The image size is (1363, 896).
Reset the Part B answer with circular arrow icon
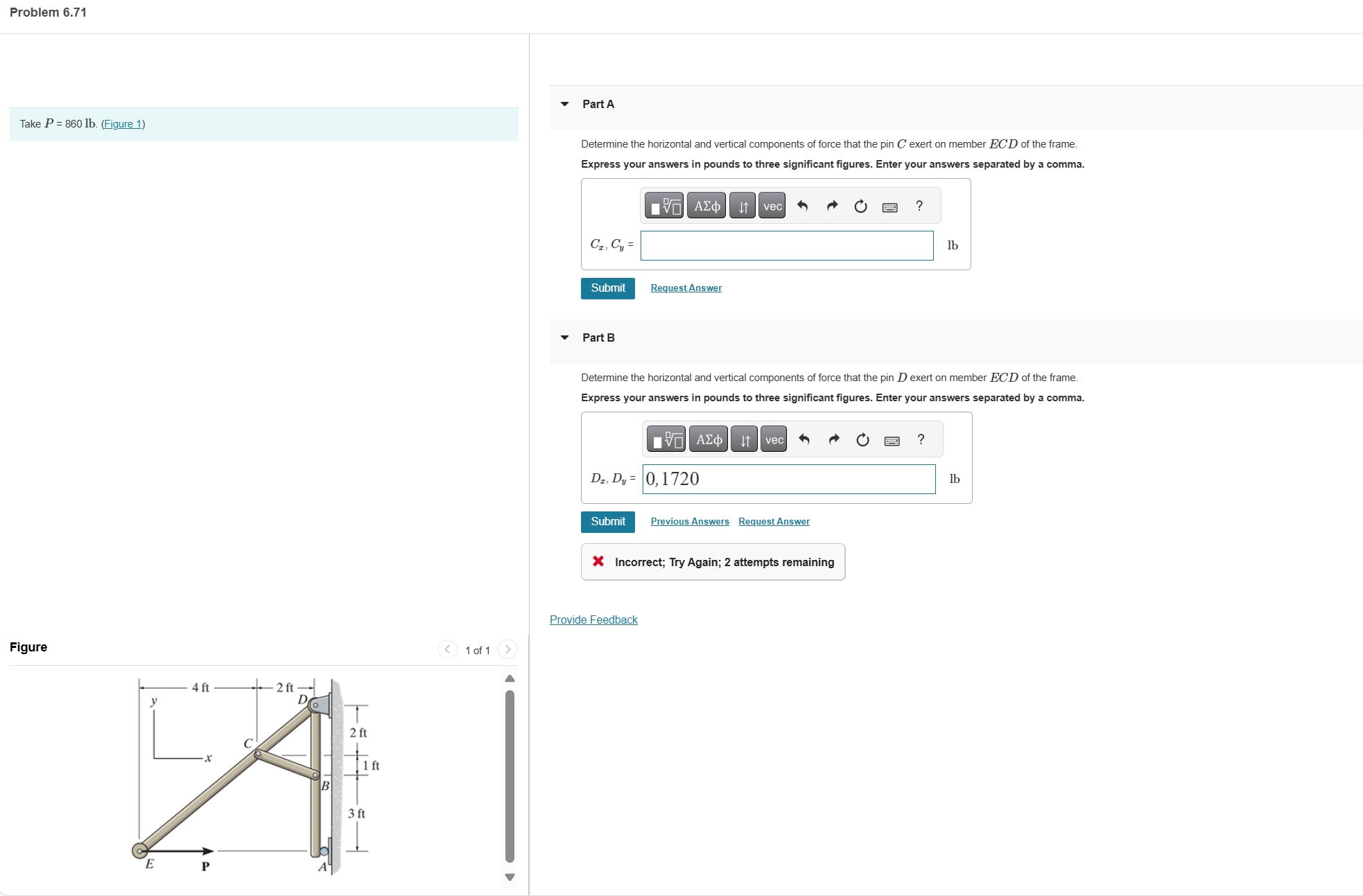click(x=862, y=439)
